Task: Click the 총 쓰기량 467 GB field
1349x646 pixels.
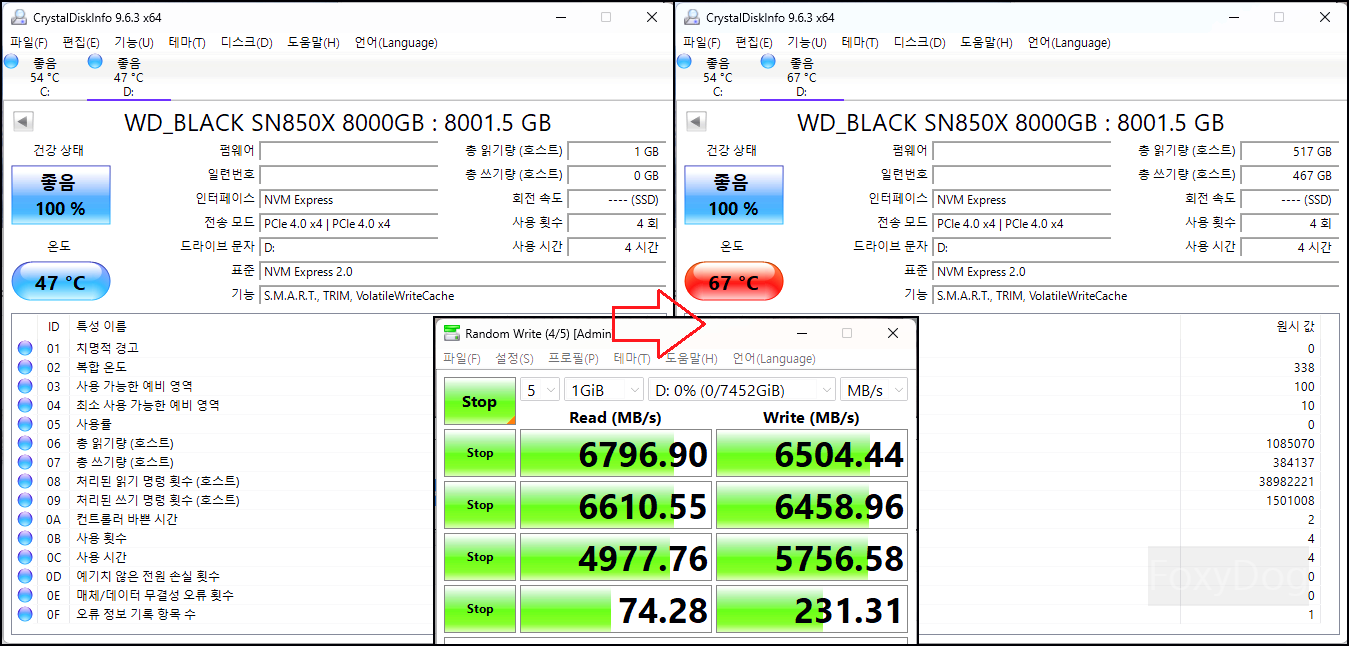Action: [1288, 175]
